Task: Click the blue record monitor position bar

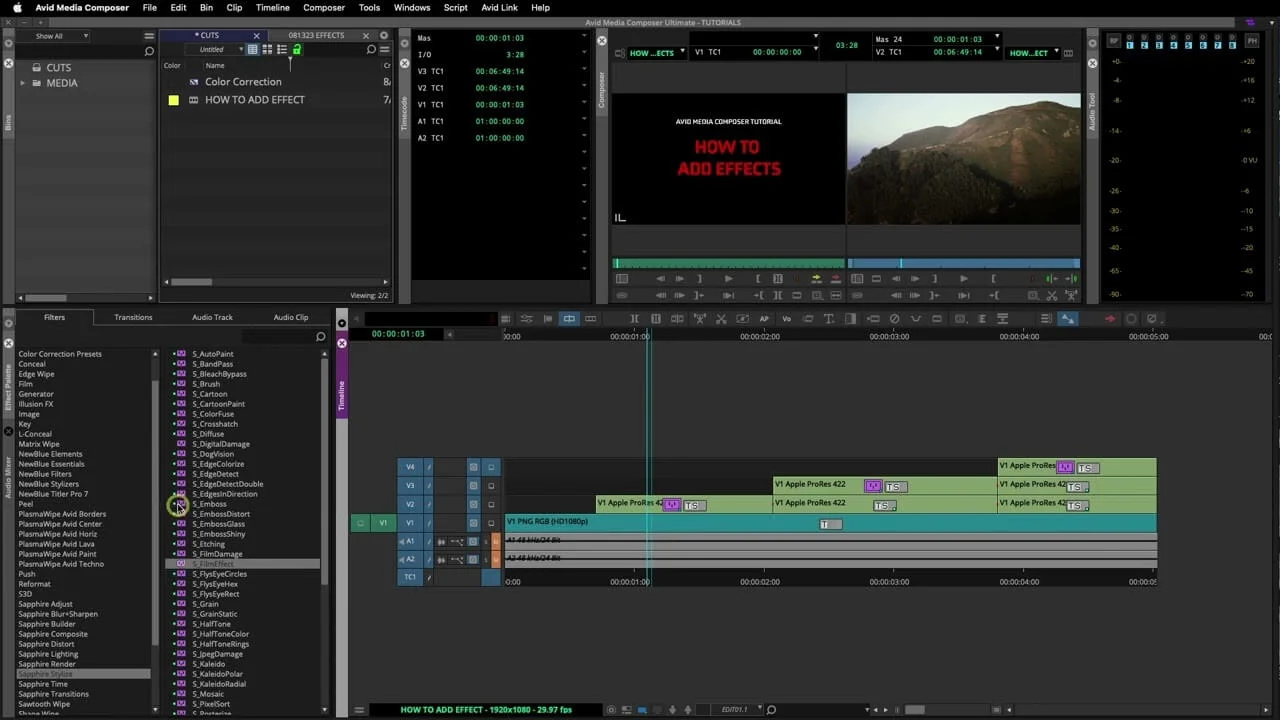Action: click(x=964, y=264)
